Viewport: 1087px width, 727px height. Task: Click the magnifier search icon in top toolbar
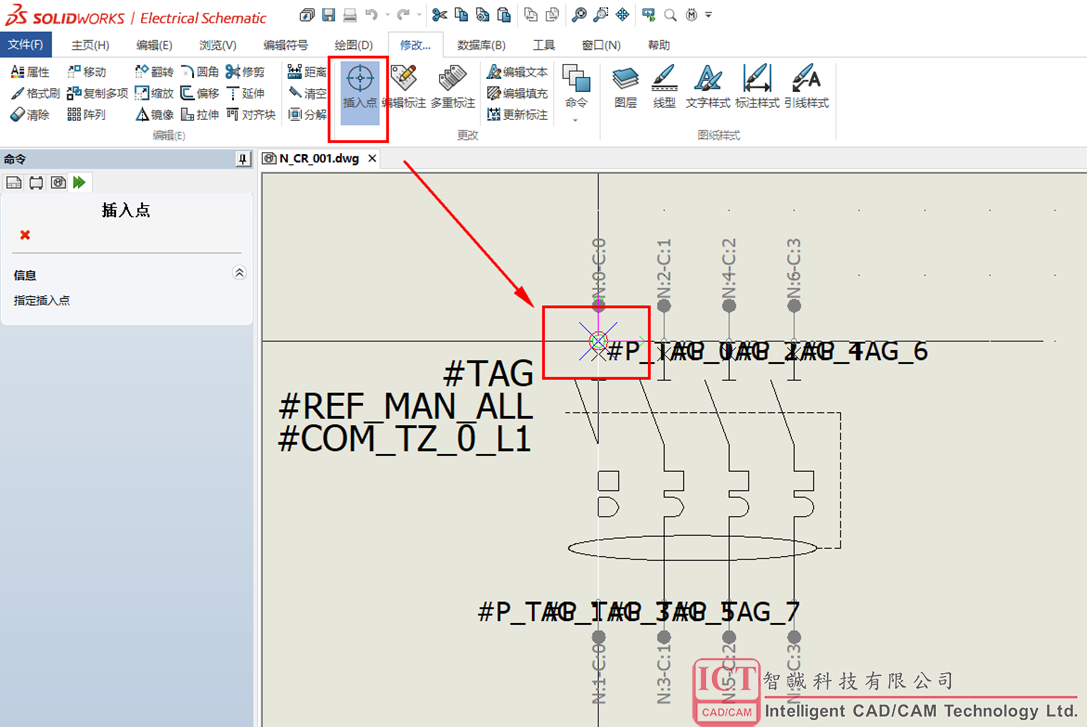pos(670,15)
